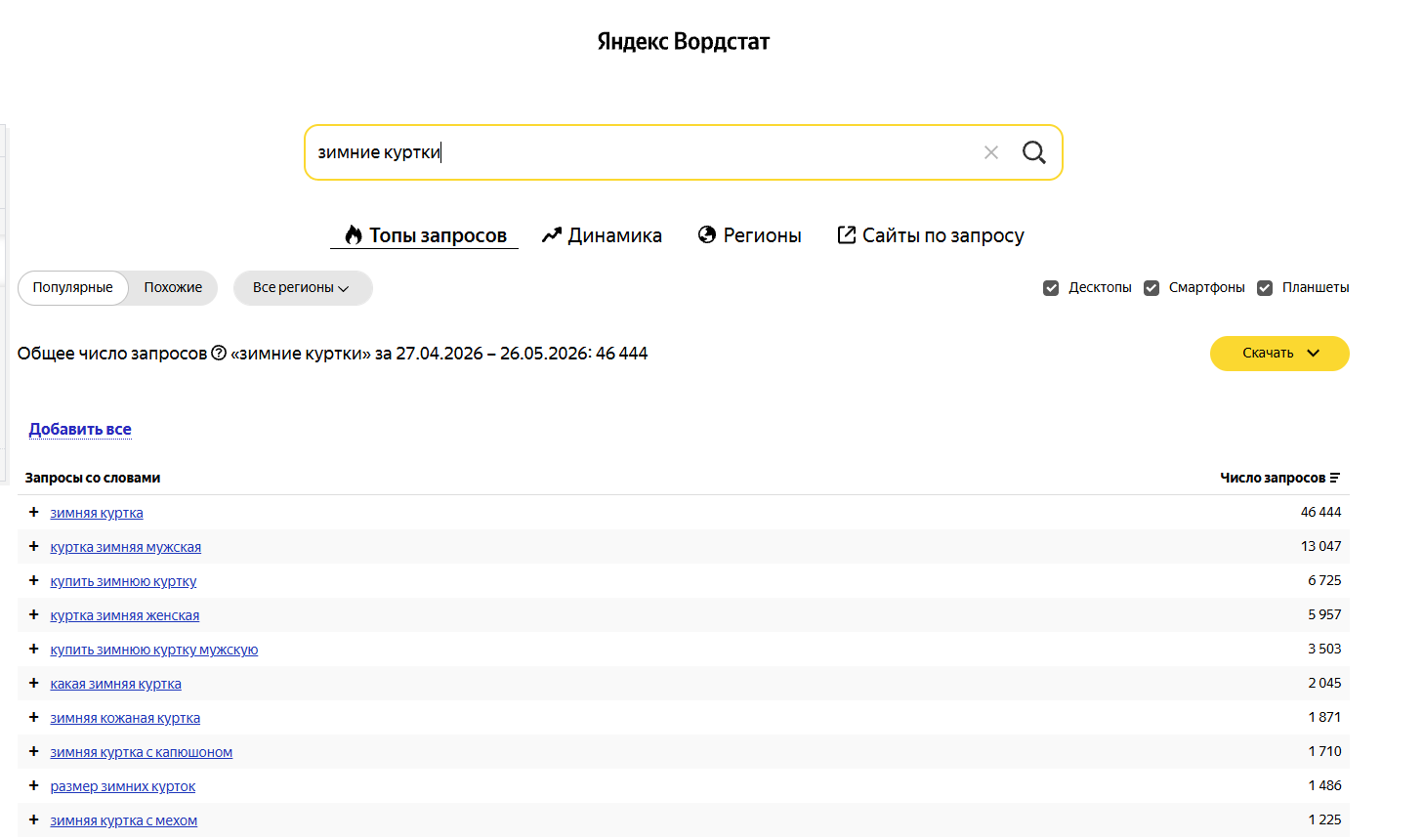This screenshot has height=840, width=1424.
Task: Click the magnifying glass search icon
Action: 1034,152
